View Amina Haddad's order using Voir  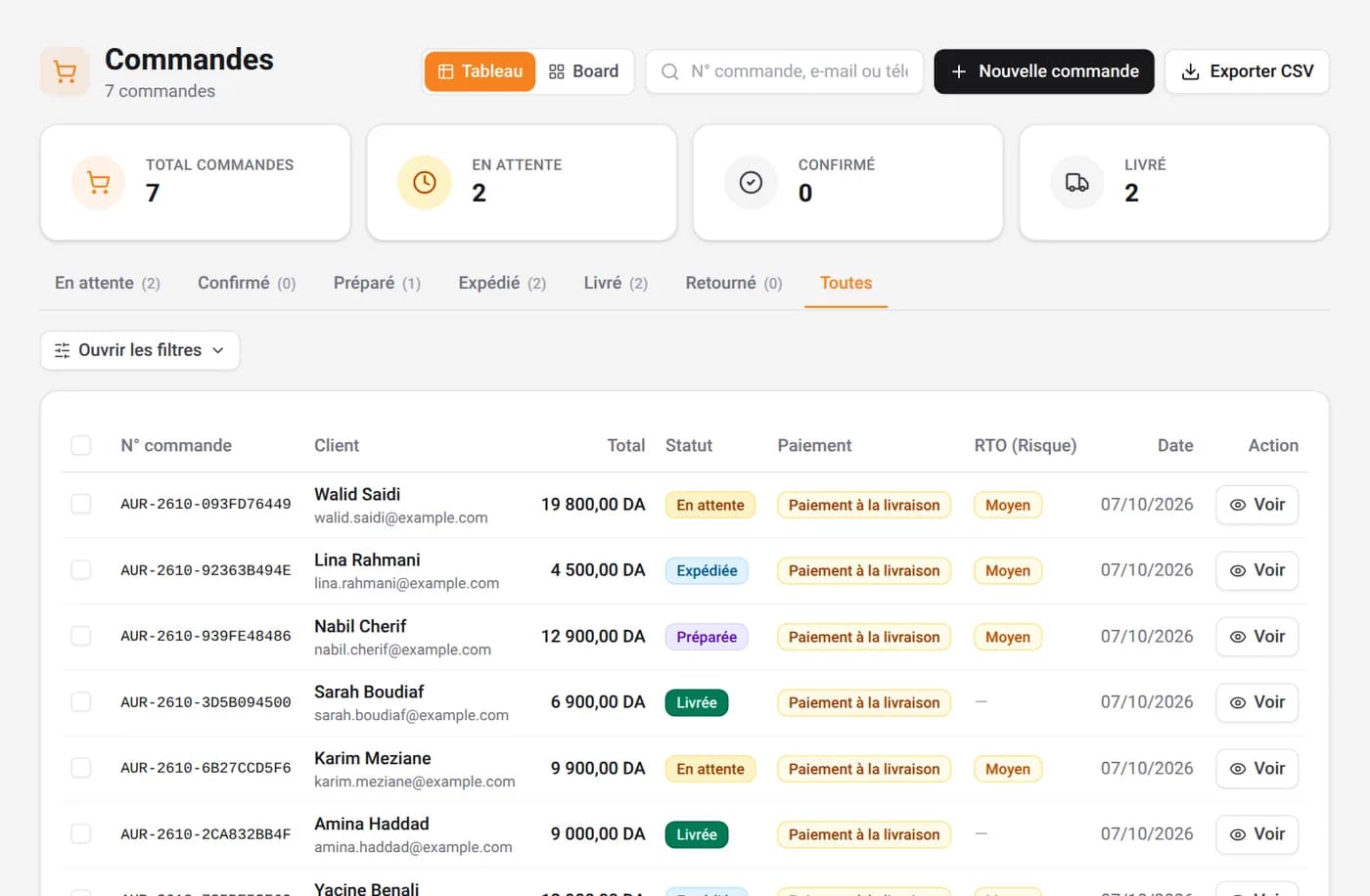[1256, 834]
